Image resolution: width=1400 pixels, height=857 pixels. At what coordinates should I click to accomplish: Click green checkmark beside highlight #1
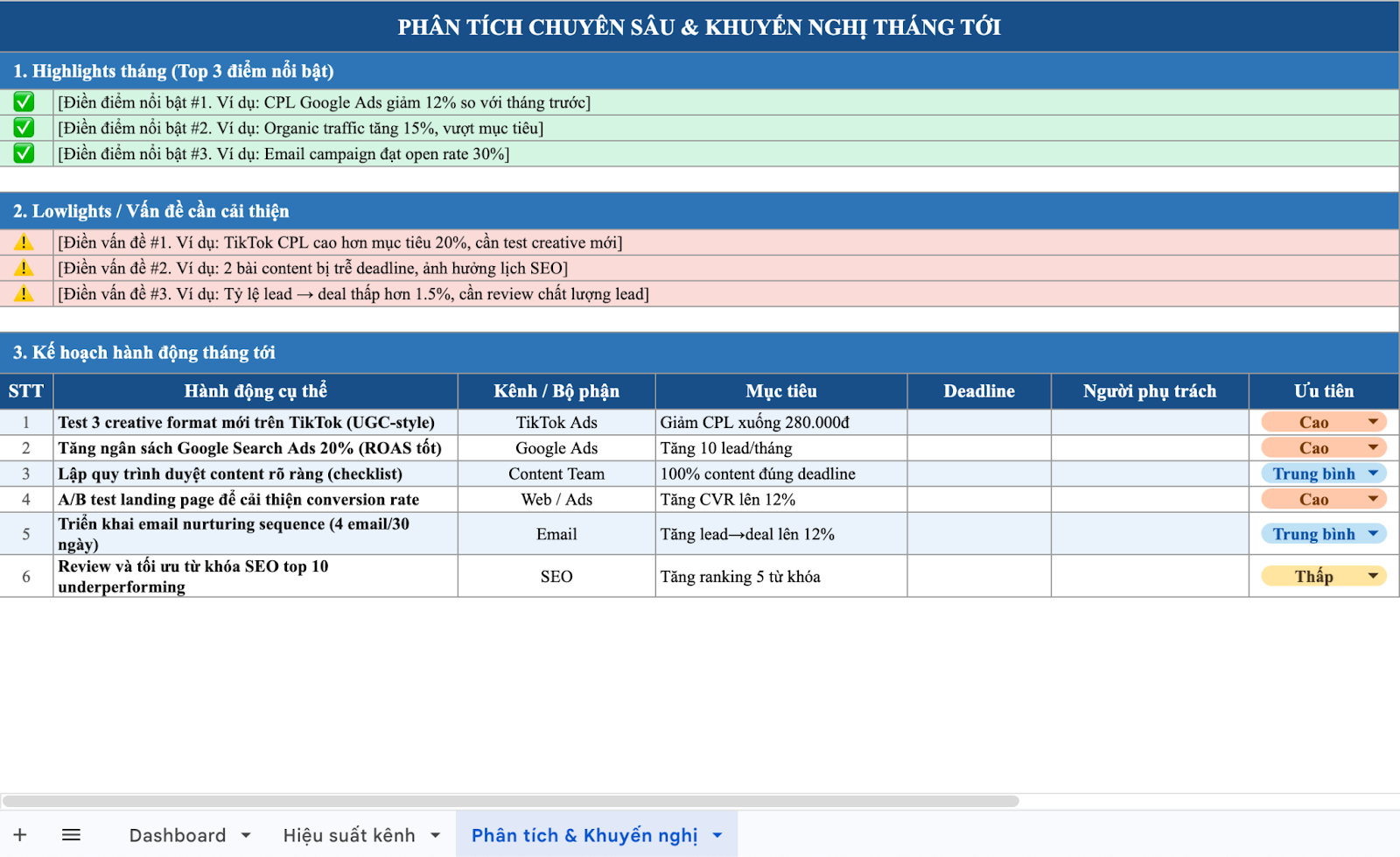[x=24, y=102]
